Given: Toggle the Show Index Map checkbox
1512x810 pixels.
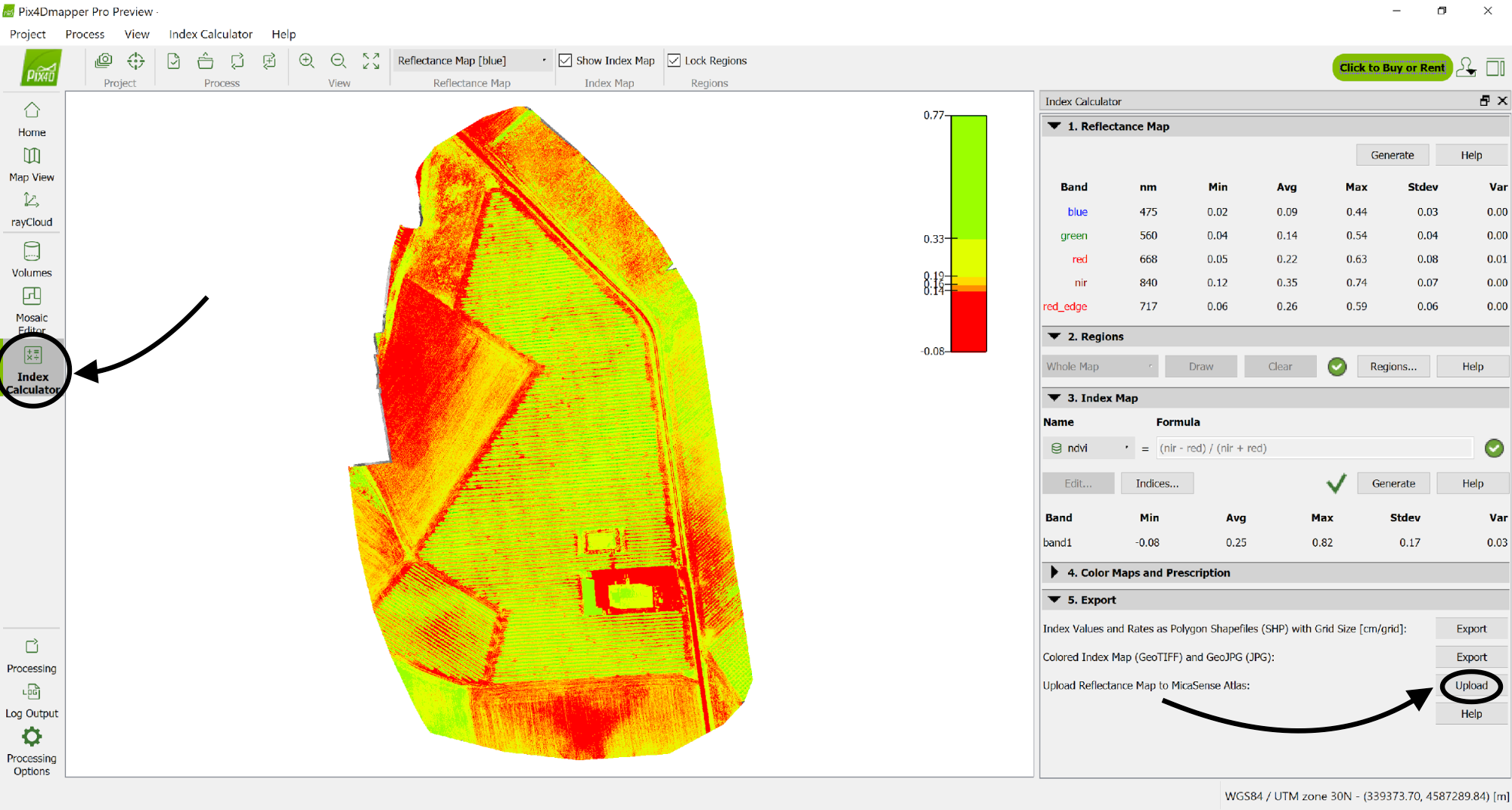Looking at the screenshot, I should [565, 61].
